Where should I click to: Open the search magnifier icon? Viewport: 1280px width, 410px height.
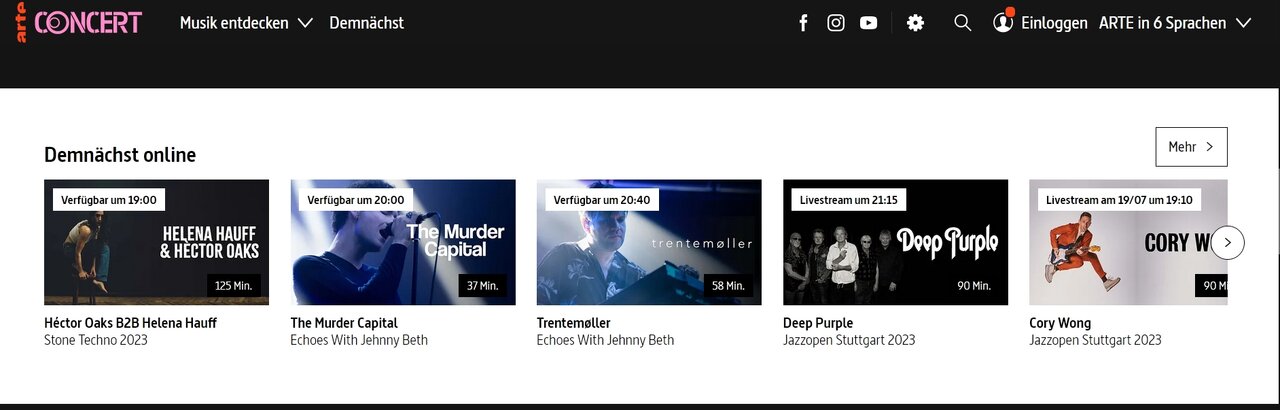tap(963, 23)
